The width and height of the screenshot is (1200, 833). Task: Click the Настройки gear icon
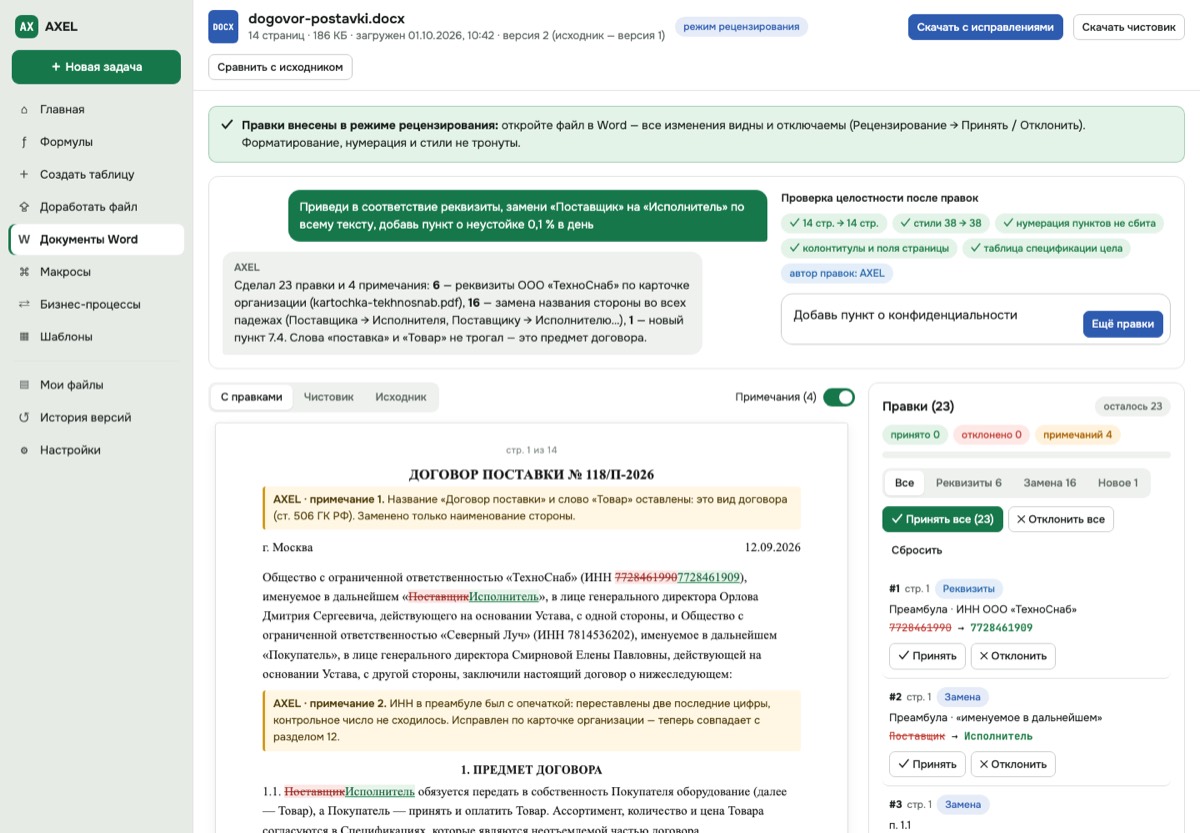tap(24, 450)
